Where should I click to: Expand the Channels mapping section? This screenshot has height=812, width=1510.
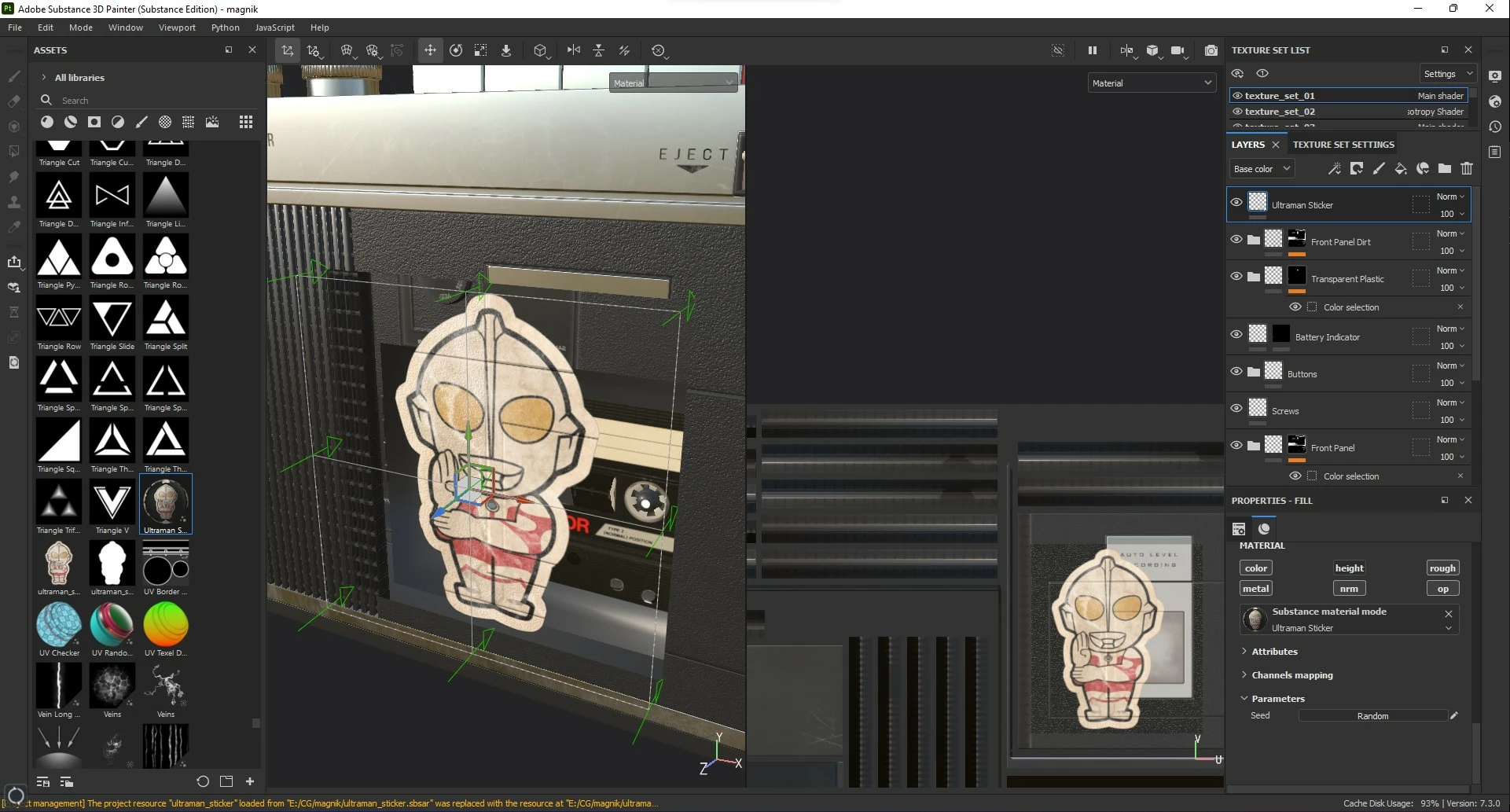(1291, 675)
